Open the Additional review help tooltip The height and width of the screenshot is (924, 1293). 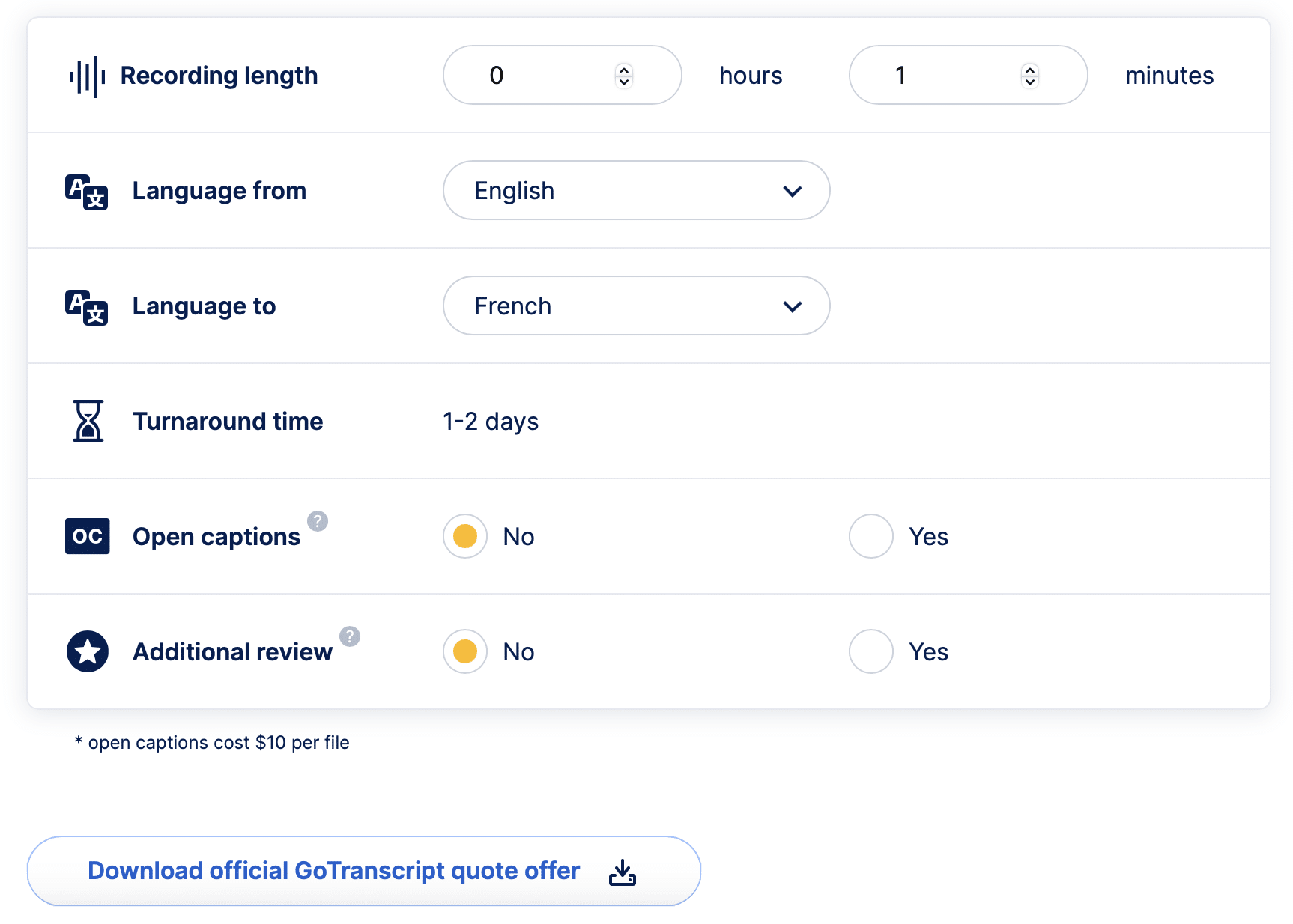coord(351,637)
